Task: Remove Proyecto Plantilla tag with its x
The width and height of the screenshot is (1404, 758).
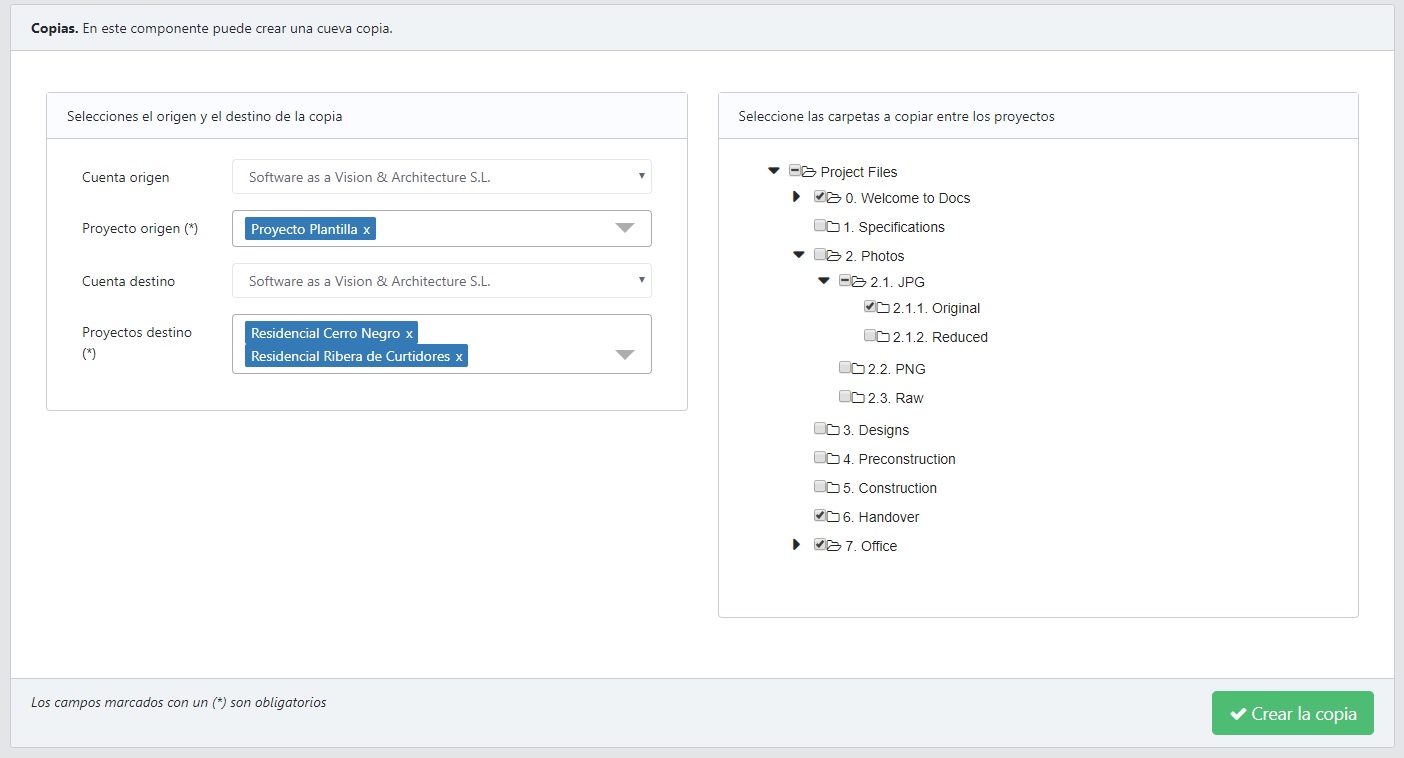Action: (366, 230)
